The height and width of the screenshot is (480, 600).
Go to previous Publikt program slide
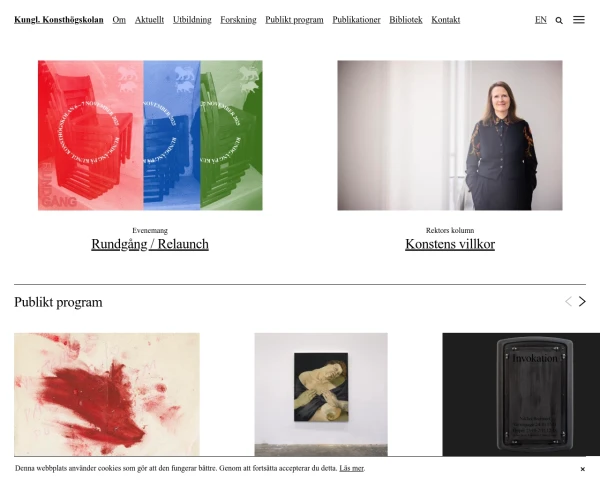pyautogui.click(x=568, y=302)
